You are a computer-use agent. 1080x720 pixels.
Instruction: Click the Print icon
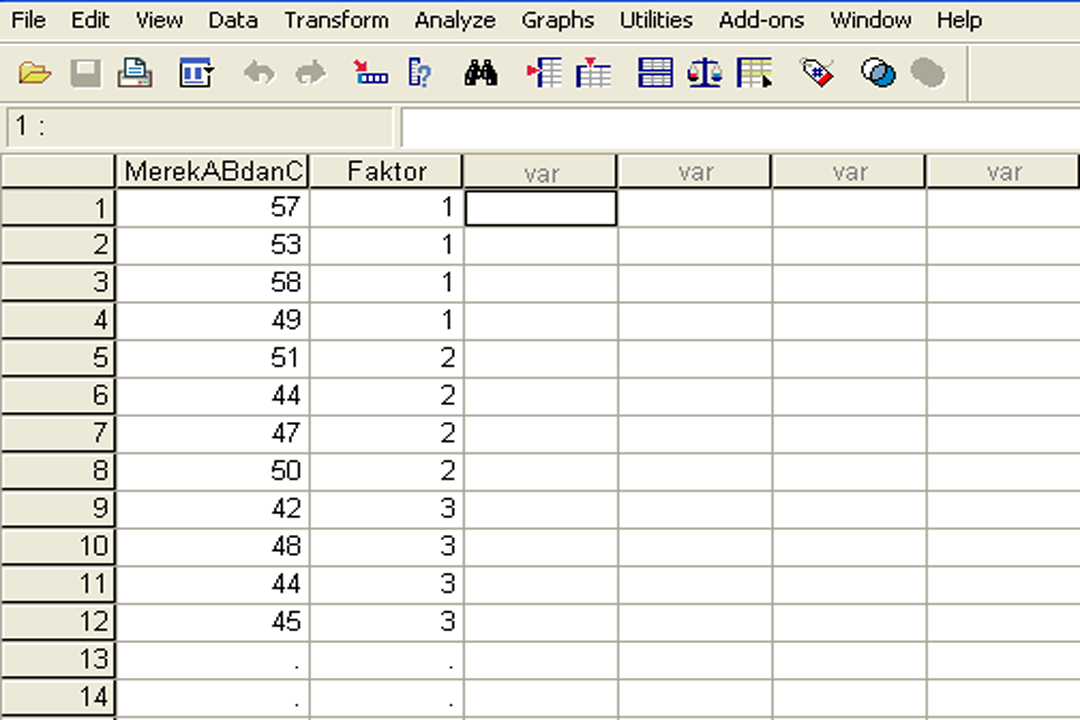click(x=136, y=72)
